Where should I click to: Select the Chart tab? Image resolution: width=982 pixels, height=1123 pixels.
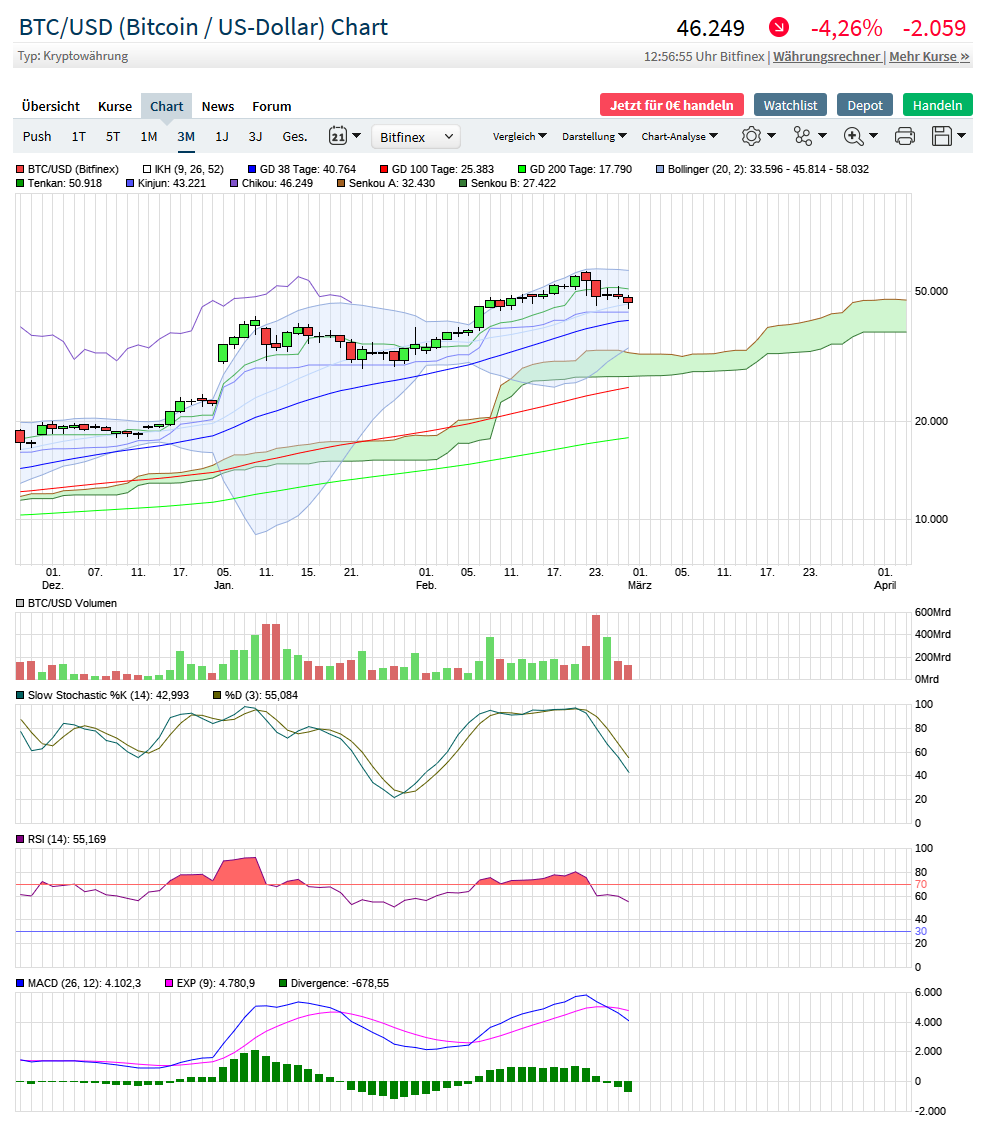[166, 106]
